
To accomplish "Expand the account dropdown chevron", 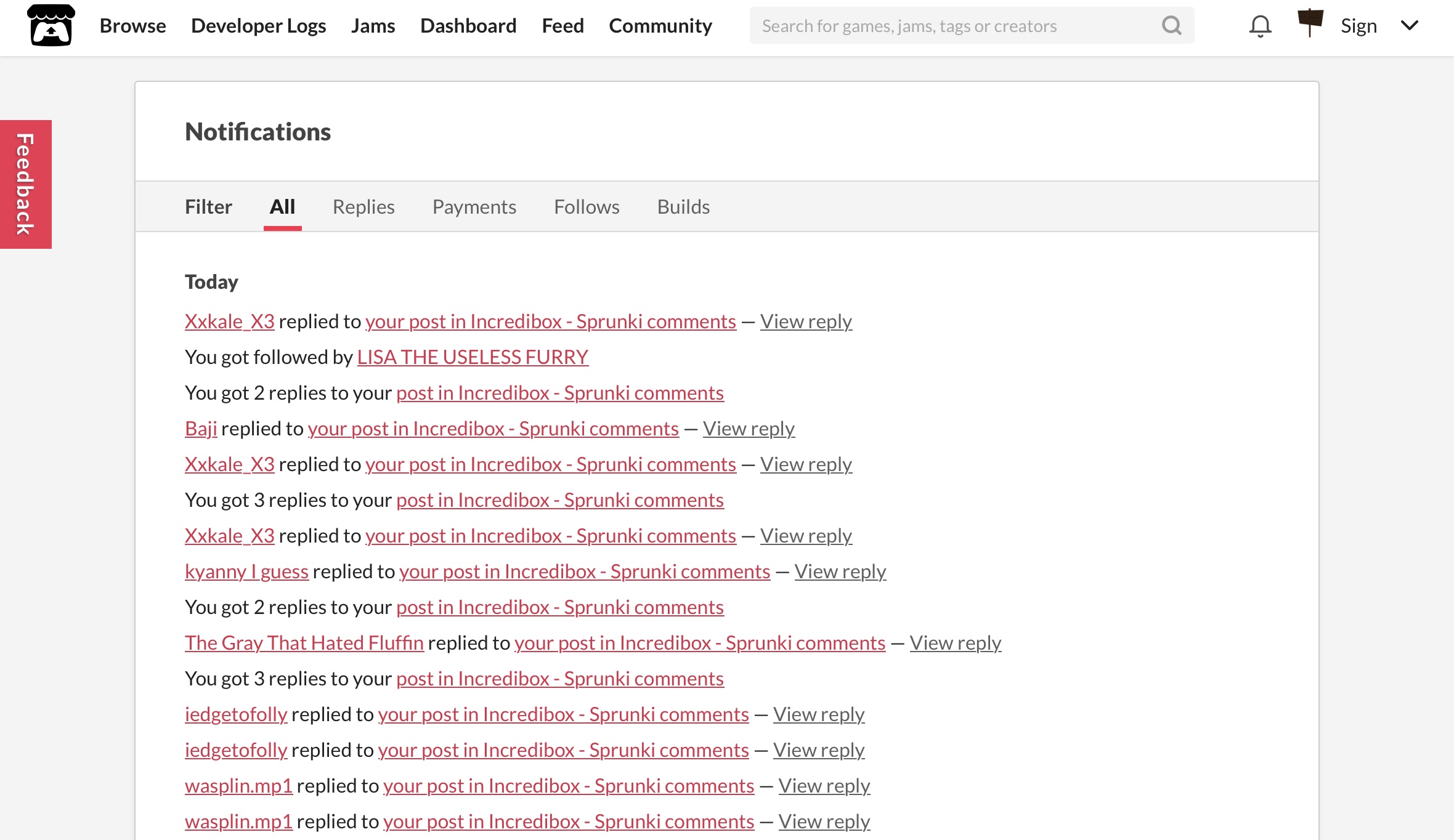I will click(x=1410, y=25).
